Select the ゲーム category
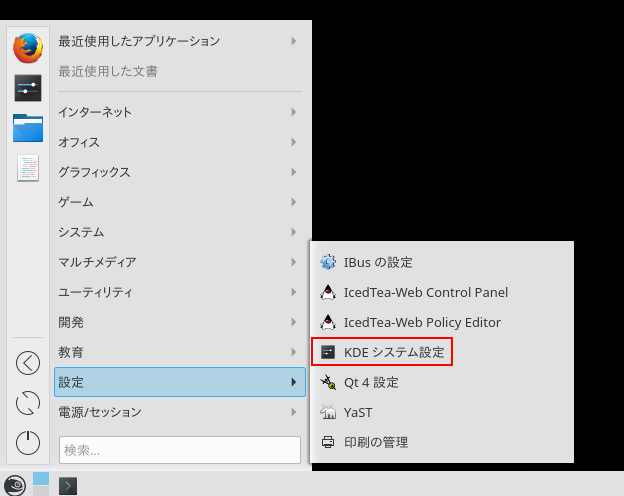This screenshot has width=624, height=496. pyautogui.click(x=180, y=202)
